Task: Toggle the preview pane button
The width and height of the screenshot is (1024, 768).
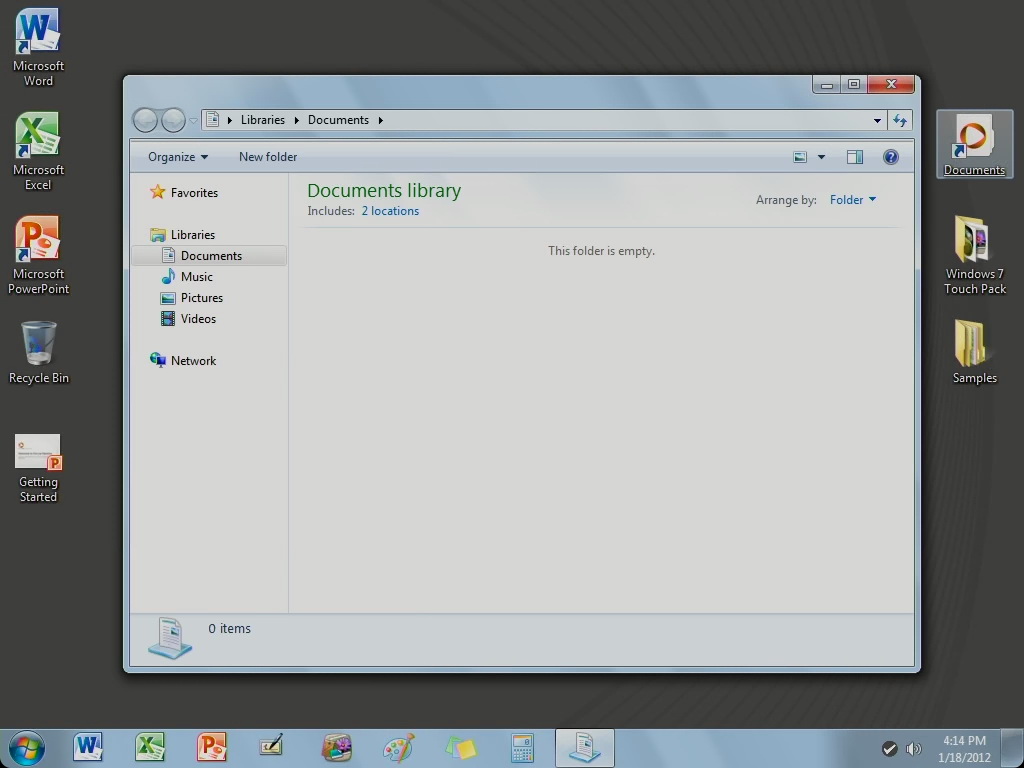Action: [854, 157]
